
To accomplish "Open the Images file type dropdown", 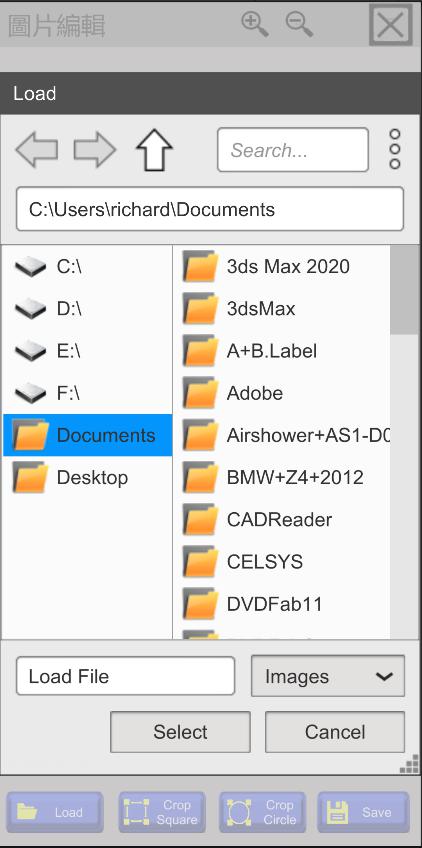I will [328, 676].
